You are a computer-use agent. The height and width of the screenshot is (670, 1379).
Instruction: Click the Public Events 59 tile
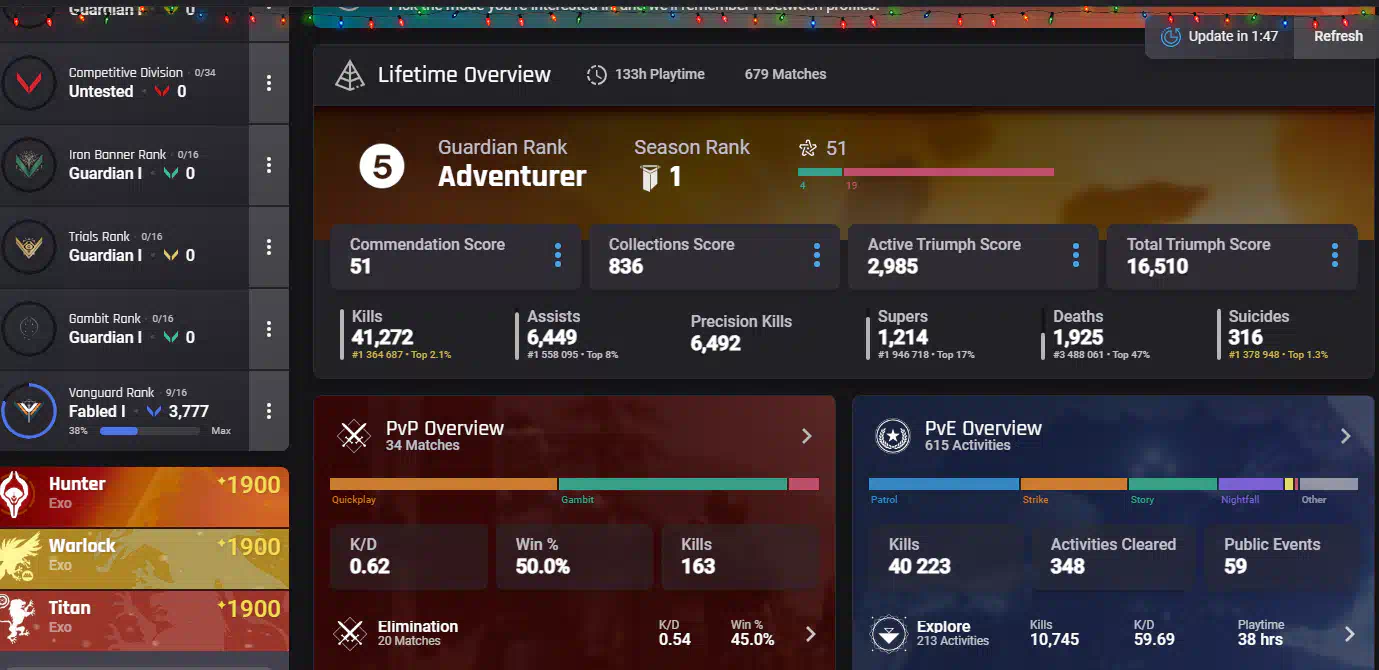tap(1282, 557)
